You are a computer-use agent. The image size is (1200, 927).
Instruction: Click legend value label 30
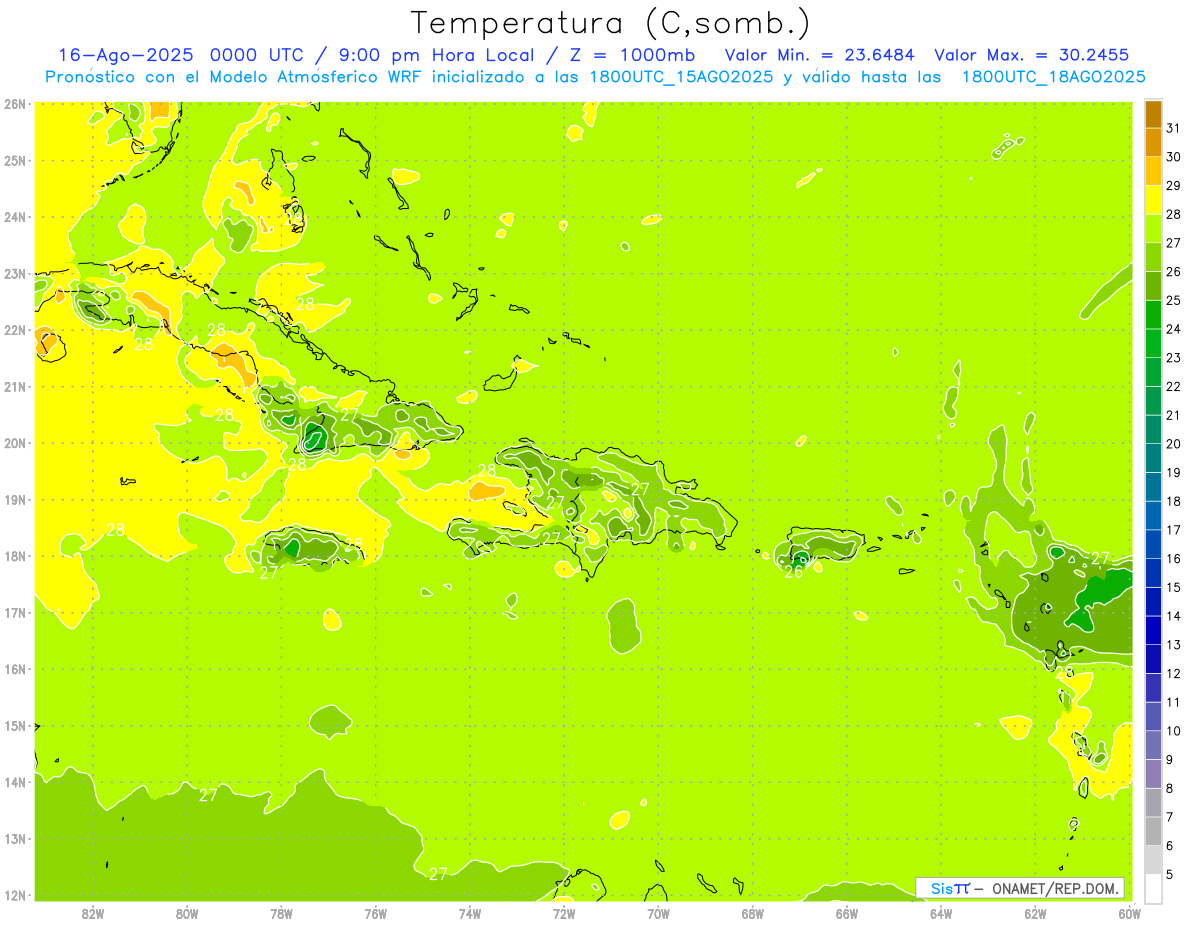coord(1173,157)
